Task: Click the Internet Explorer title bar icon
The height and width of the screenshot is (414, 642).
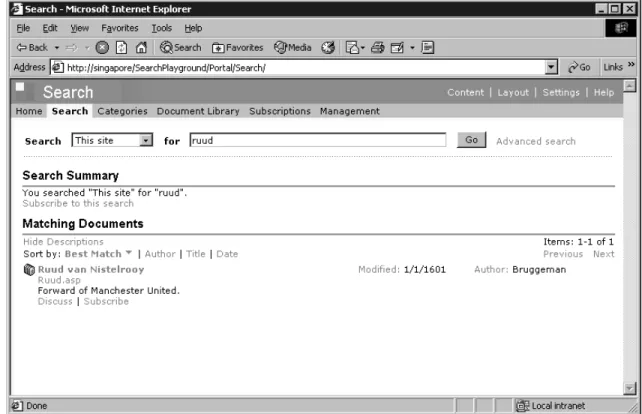Action: [x=17, y=9]
